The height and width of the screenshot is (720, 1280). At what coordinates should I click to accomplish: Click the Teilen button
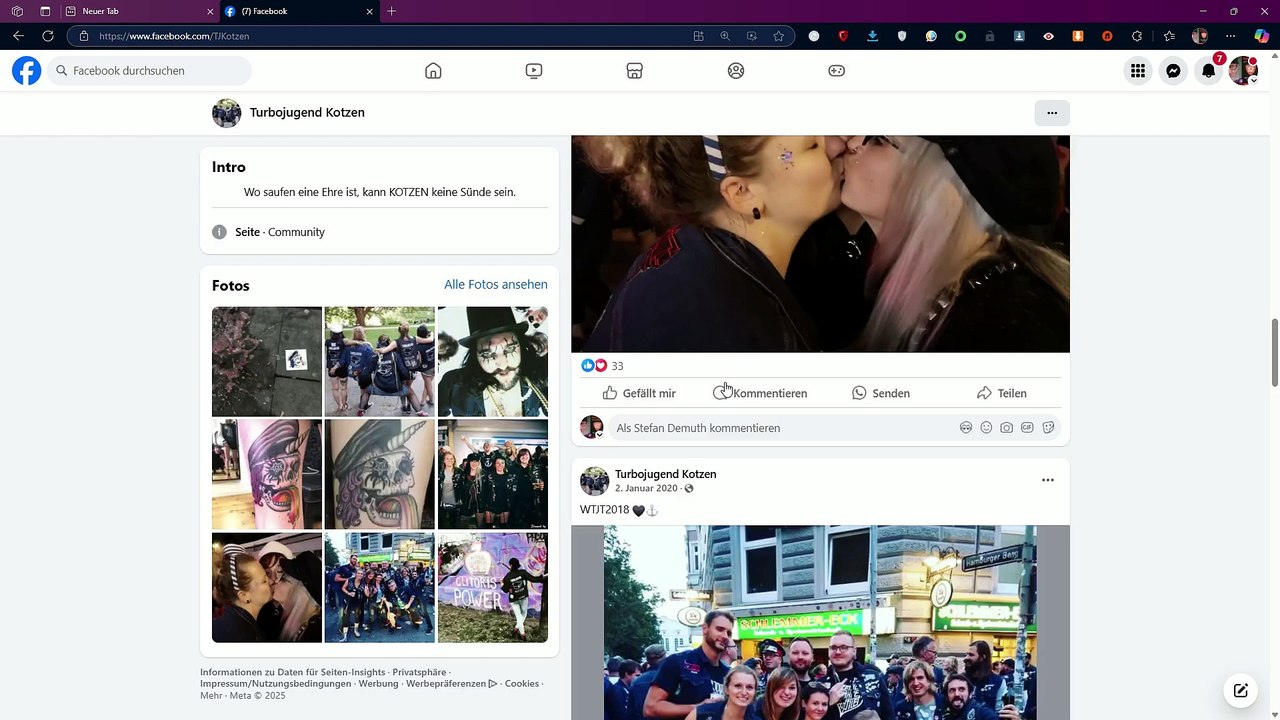[x=1002, y=393]
